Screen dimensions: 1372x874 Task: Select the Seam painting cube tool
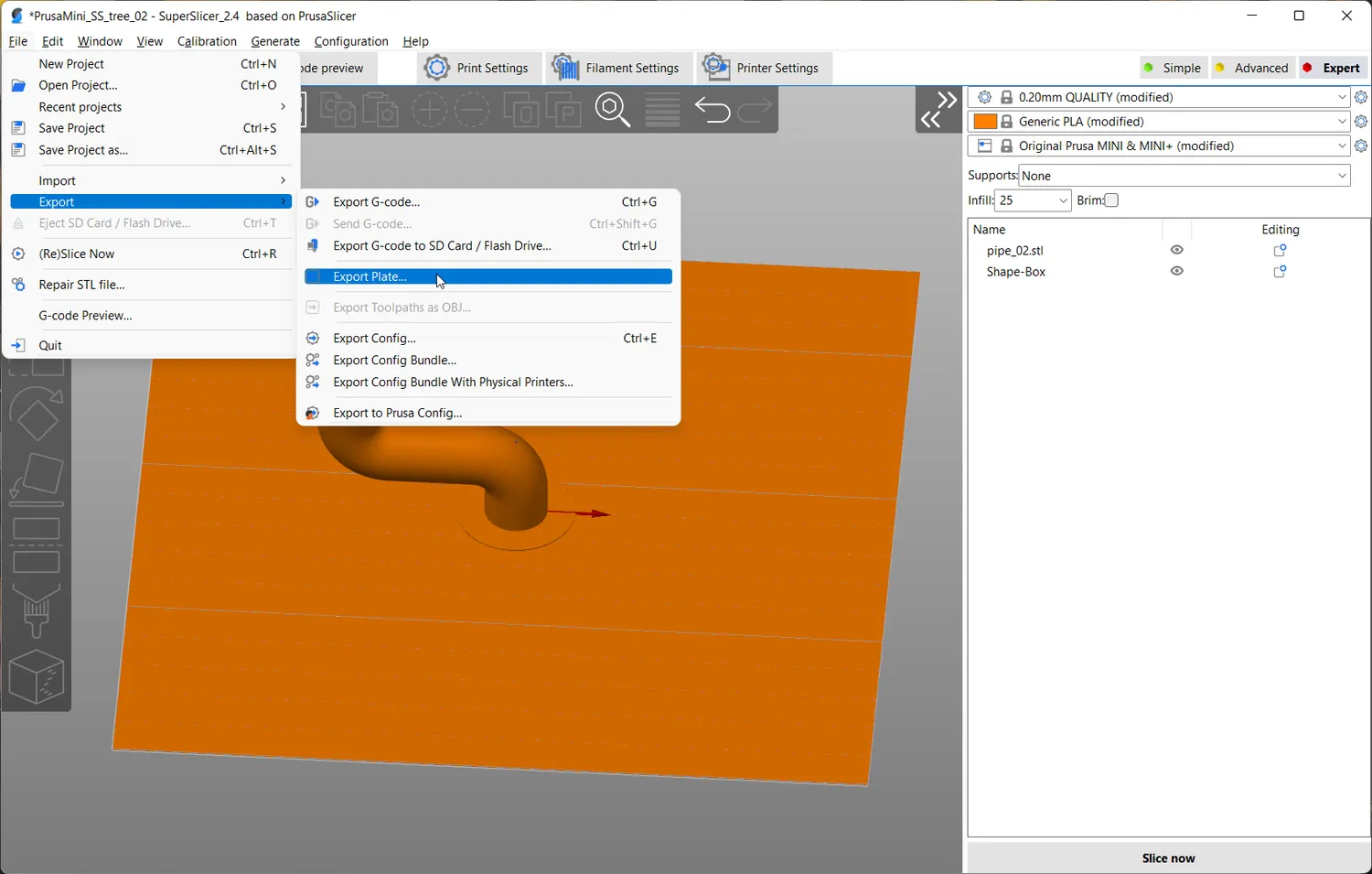click(x=37, y=678)
